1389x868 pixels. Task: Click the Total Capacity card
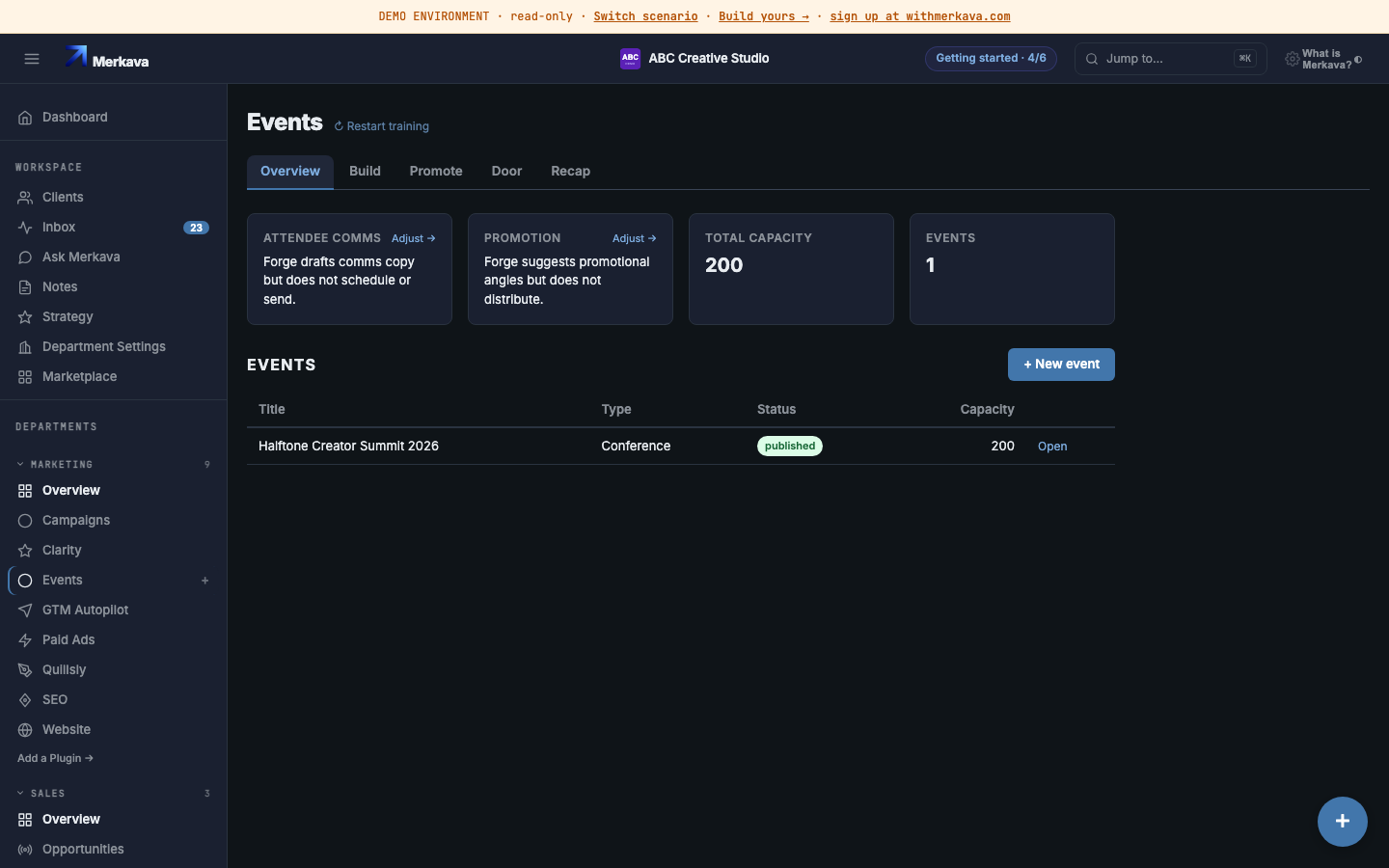791,269
